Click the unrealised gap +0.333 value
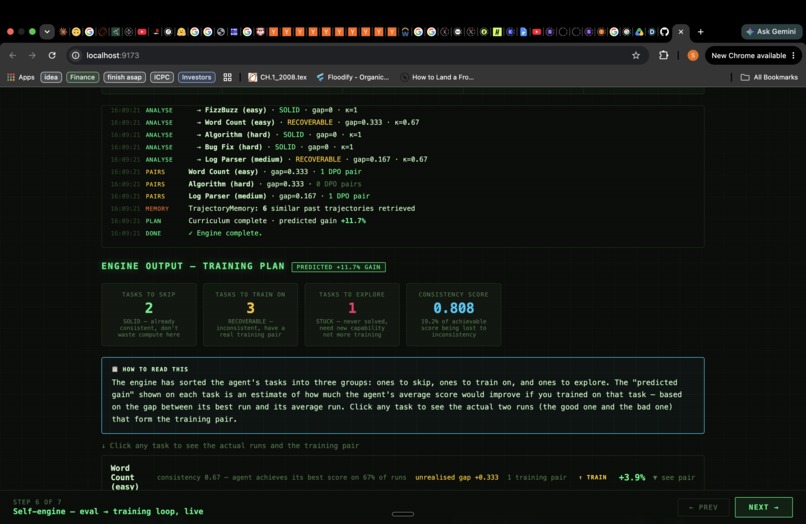Screen dimensions: 806x524 (456, 477)
